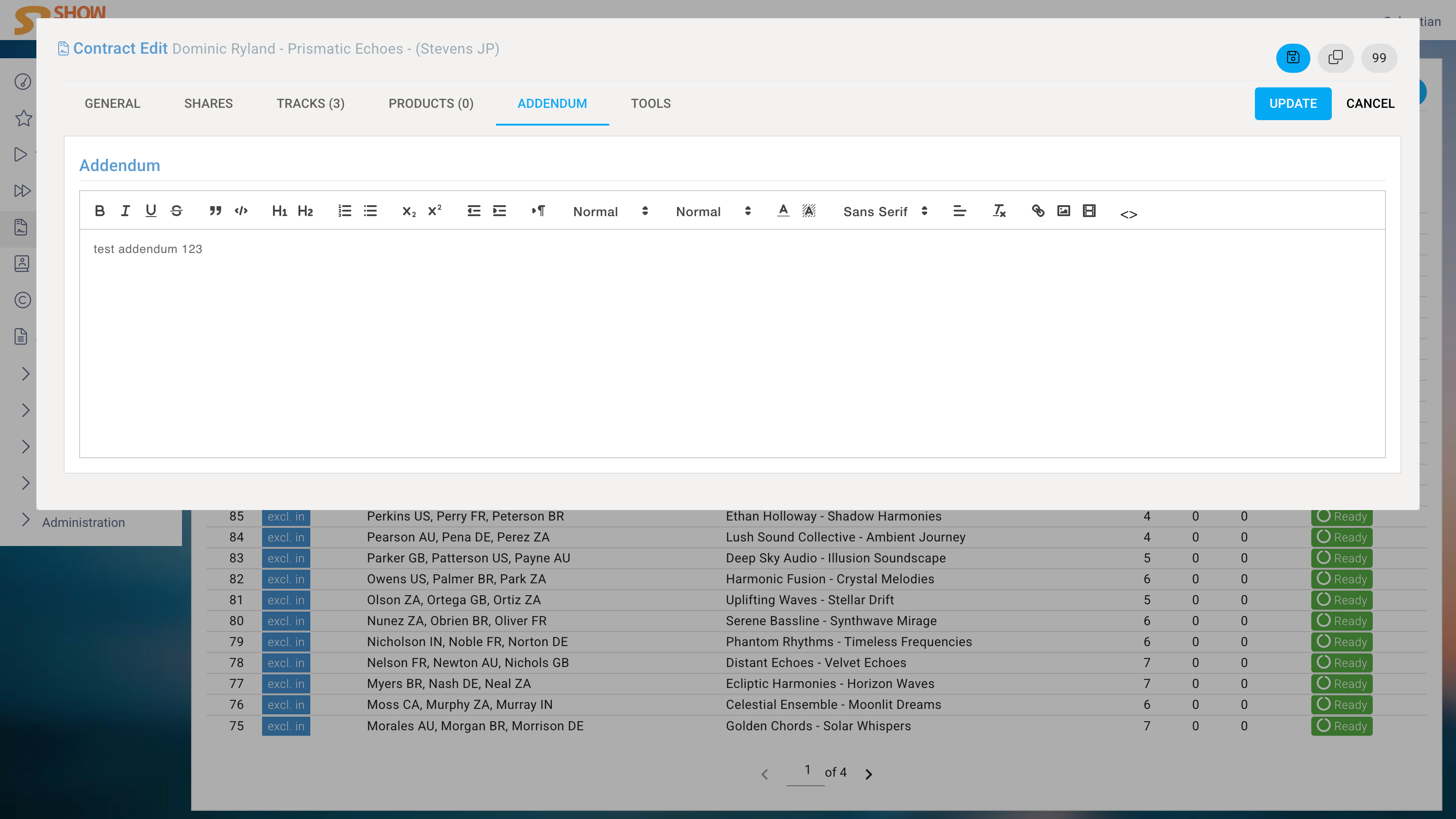
Task: Click the blue save icon button
Action: (1293, 58)
